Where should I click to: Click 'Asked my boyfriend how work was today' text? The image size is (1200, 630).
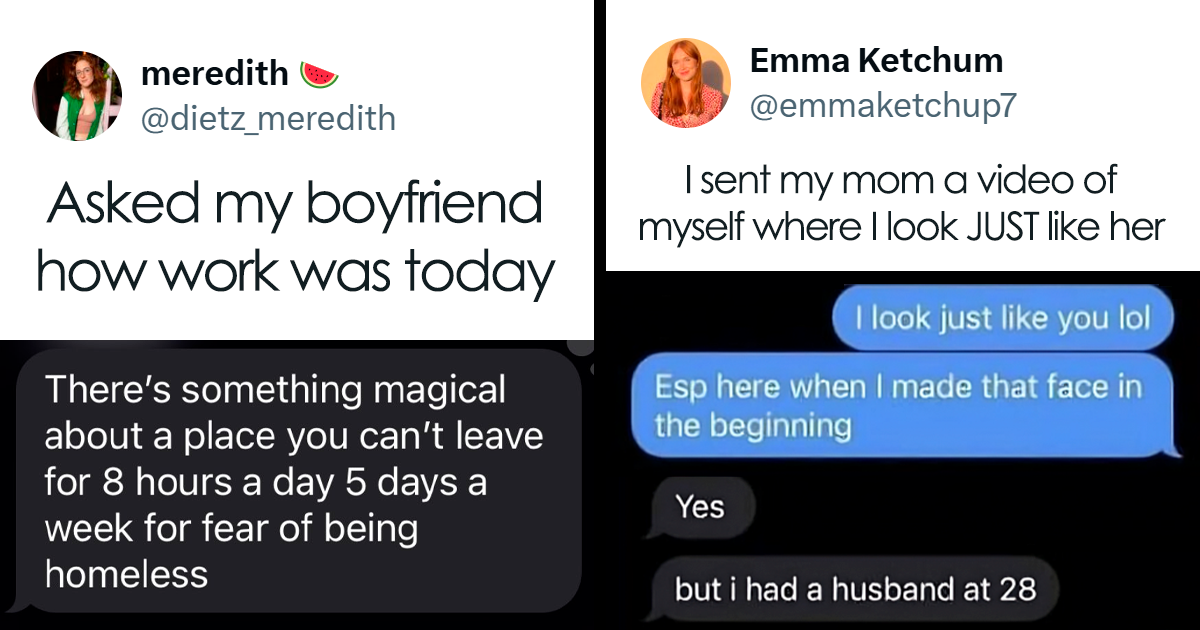tap(296, 235)
